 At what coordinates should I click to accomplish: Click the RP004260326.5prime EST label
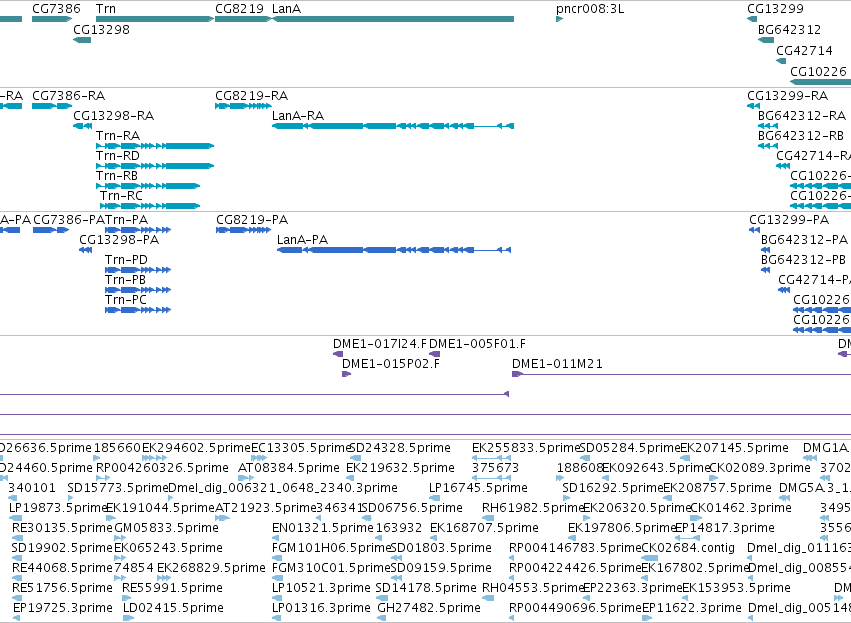pyautogui.click(x=162, y=468)
